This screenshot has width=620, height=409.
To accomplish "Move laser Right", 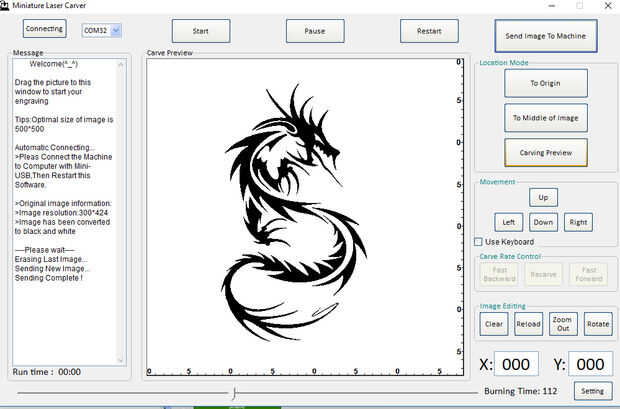I will (578, 222).
